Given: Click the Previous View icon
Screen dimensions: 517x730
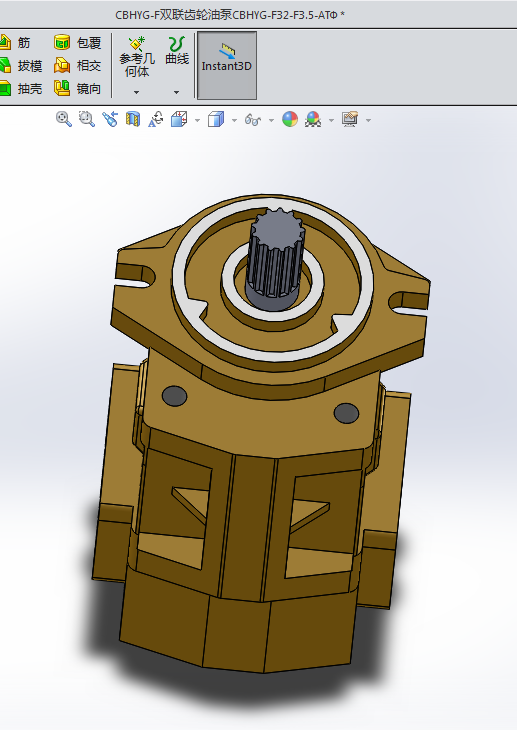Looking at the screenshot, I should [x=110, y=119].
